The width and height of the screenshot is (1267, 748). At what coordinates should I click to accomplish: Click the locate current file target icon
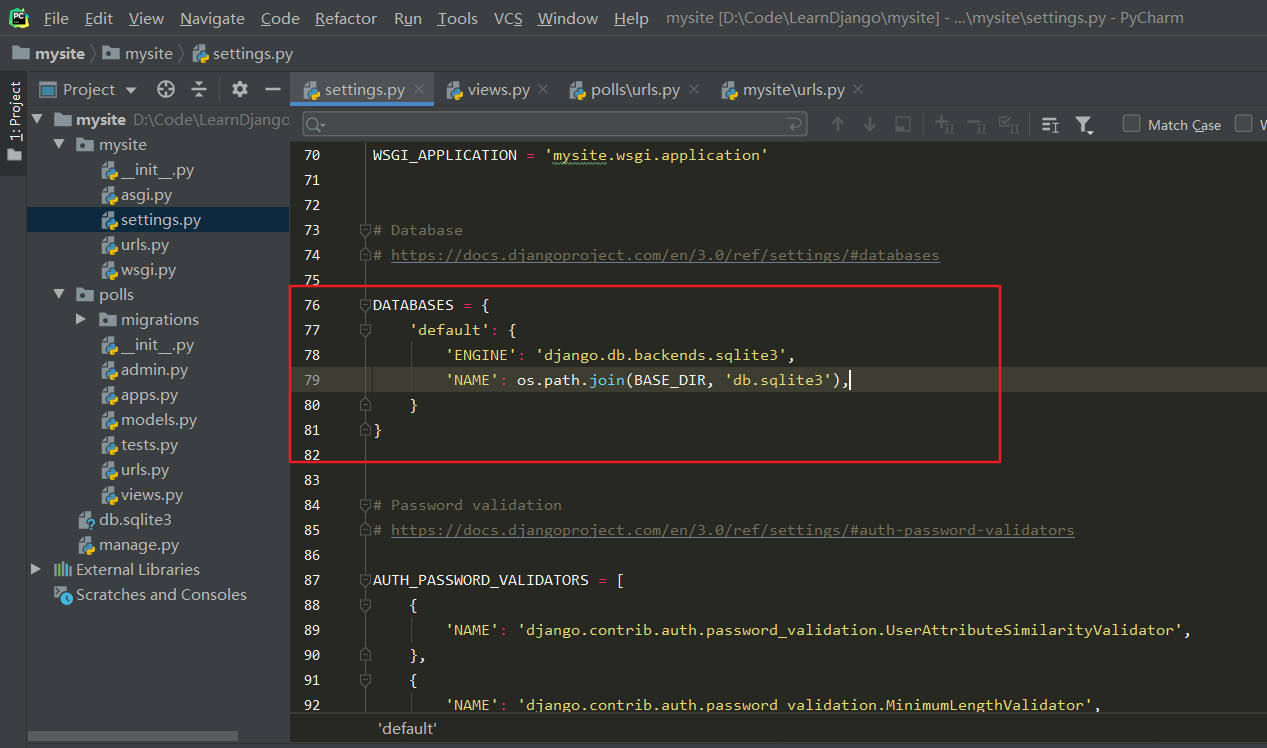pos(166,90)
